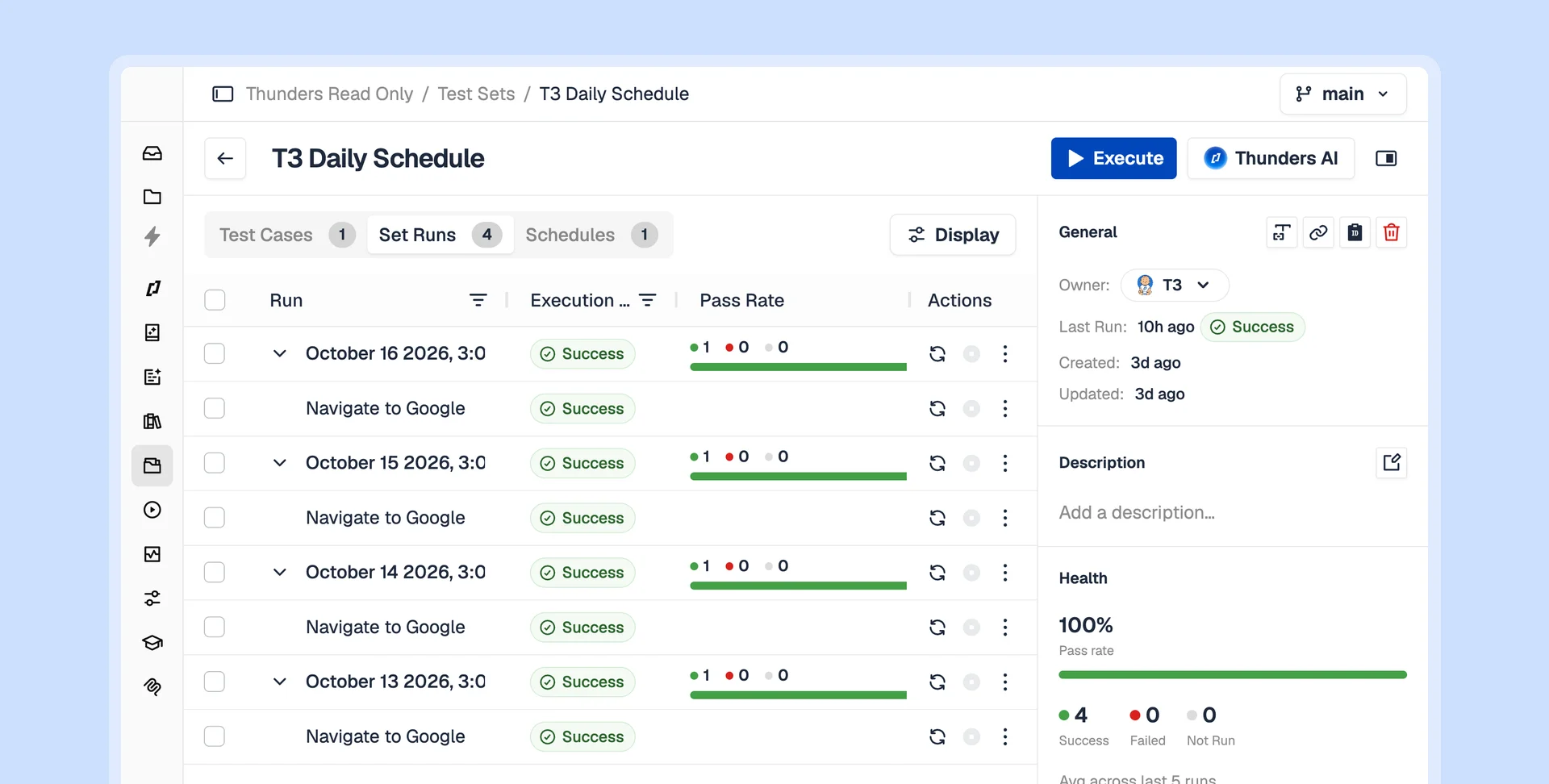Click the back arrow button

click(225, 158)
